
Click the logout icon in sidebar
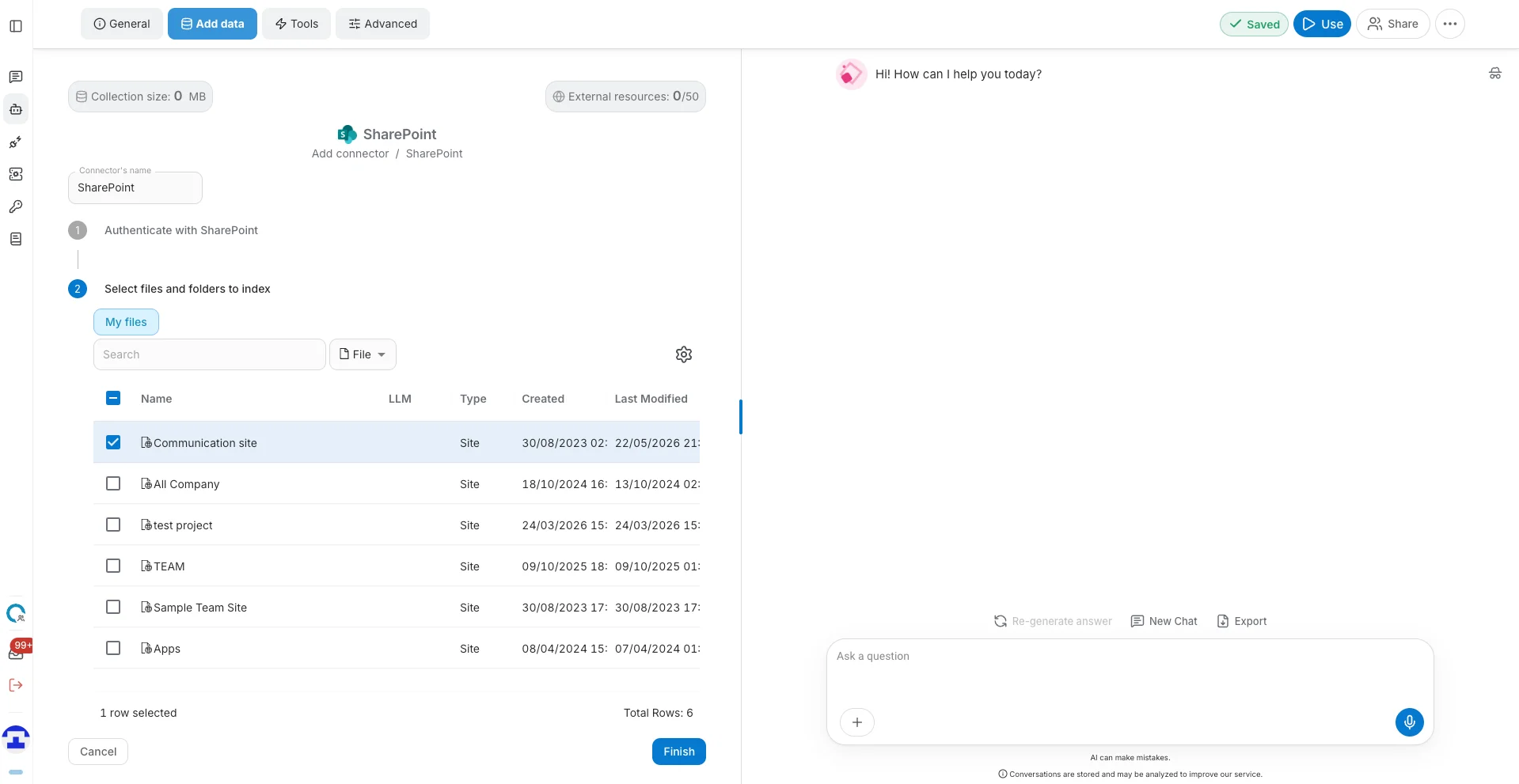click(x=16, y=685)
